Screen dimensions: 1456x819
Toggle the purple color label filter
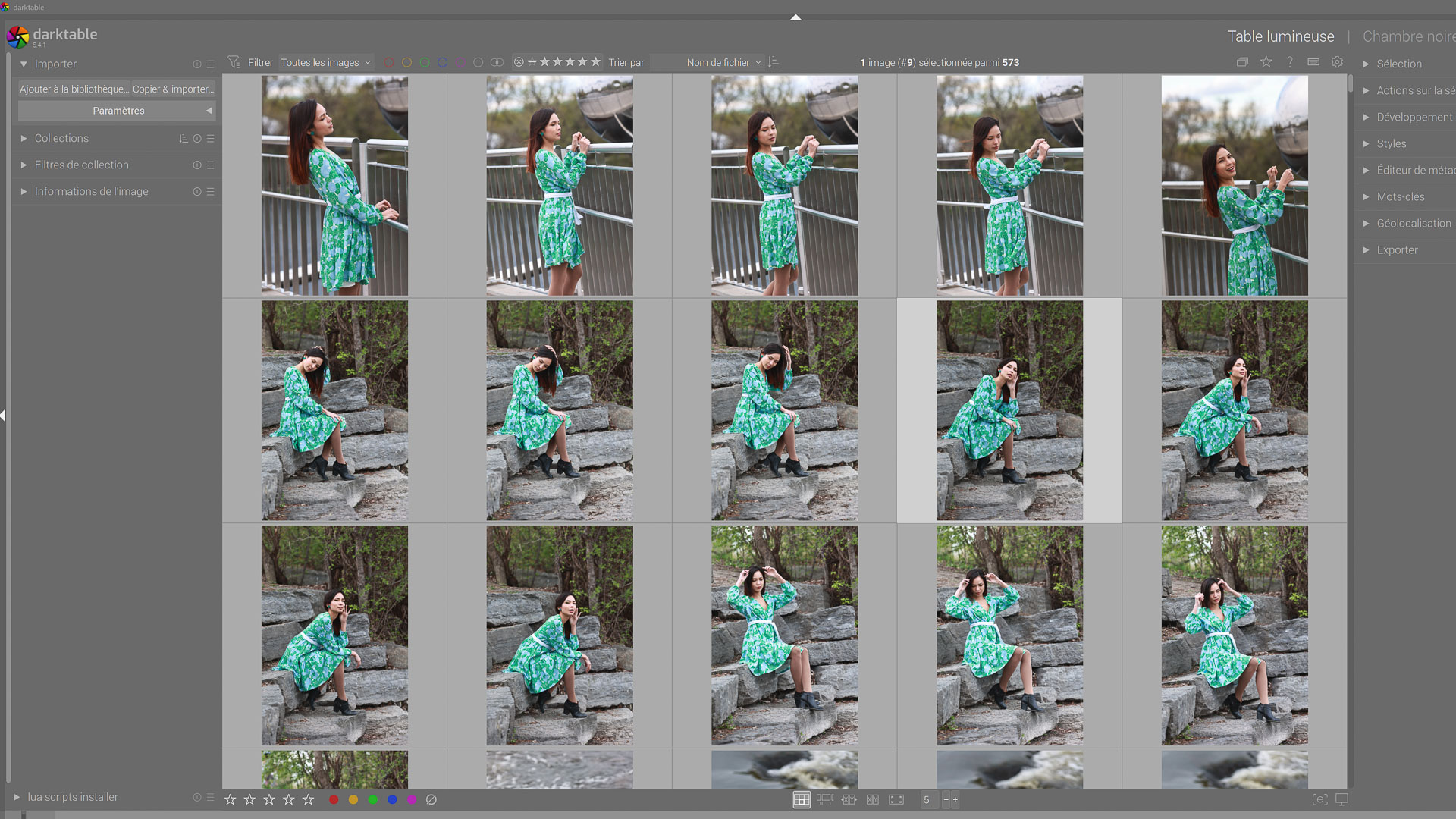pyautogui.click(x=460, y=62)
